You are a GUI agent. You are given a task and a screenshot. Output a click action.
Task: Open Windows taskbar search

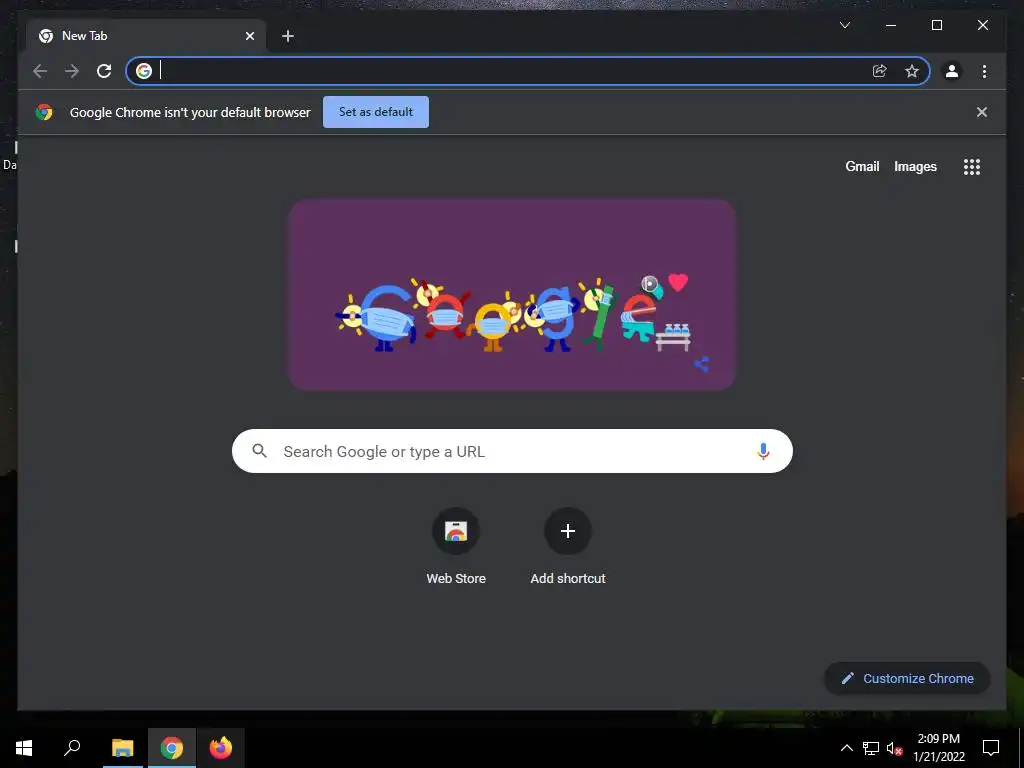72,748
